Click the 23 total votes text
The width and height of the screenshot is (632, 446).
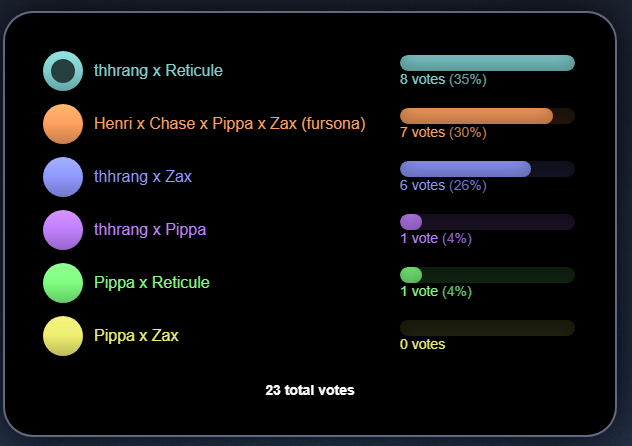tap(310, 390)
